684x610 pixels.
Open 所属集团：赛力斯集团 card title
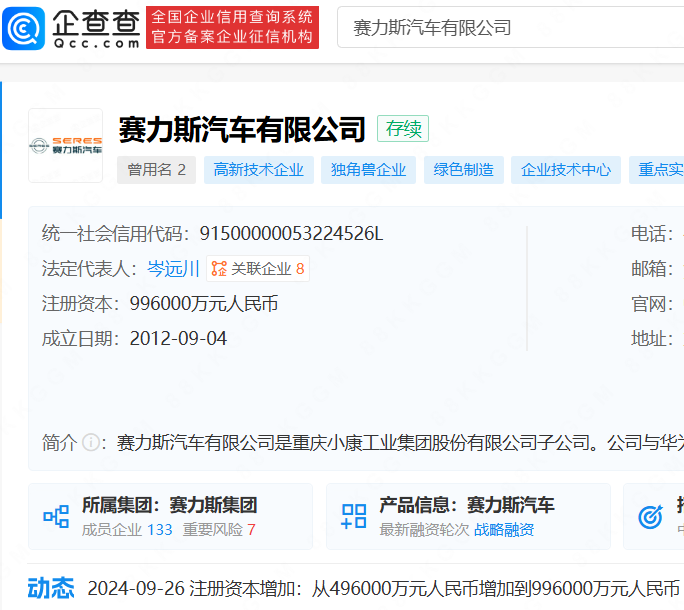pyautogui.click(x=170, y=505)
